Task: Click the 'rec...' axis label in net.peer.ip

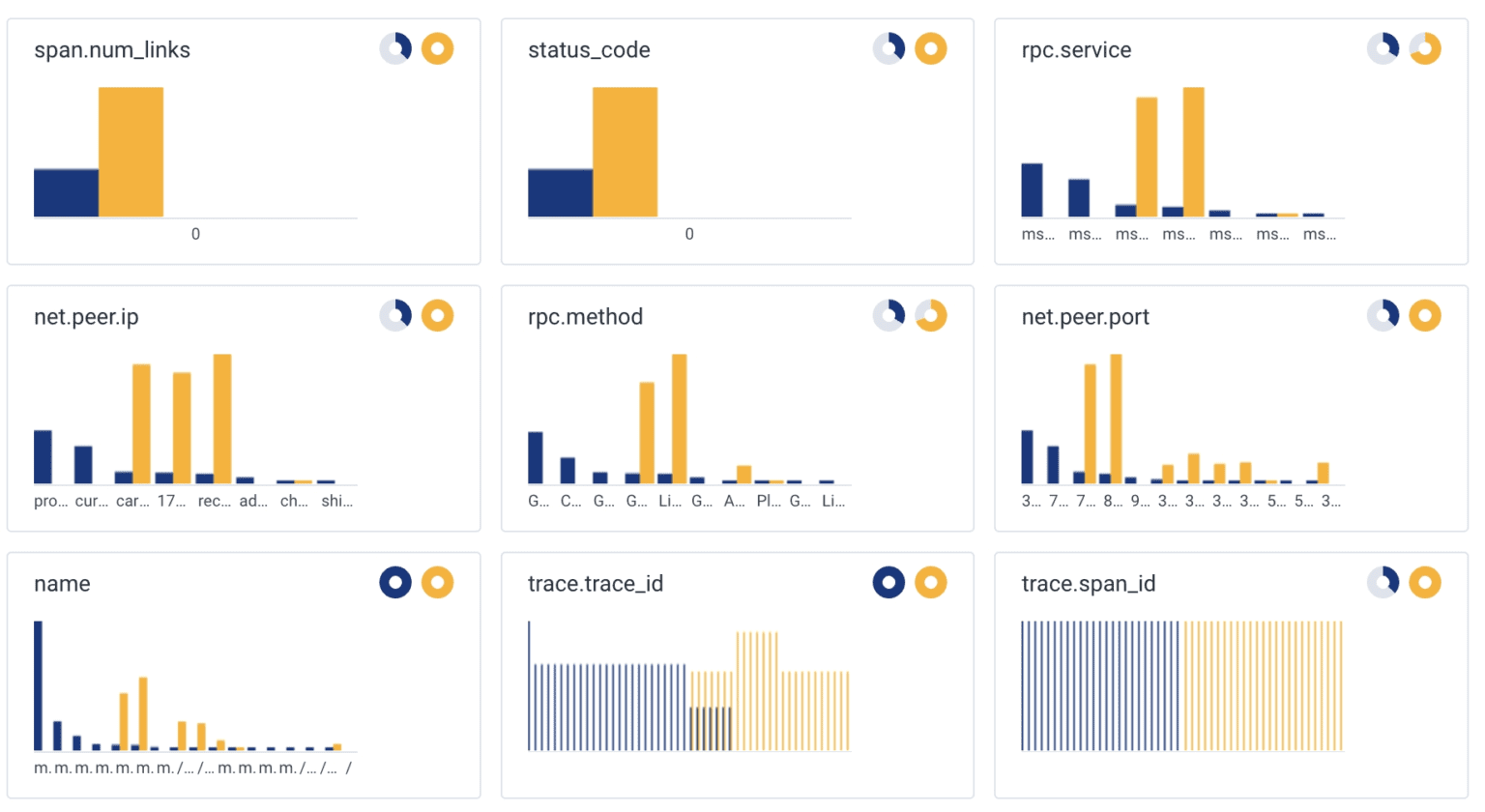Action: (215, 501)
